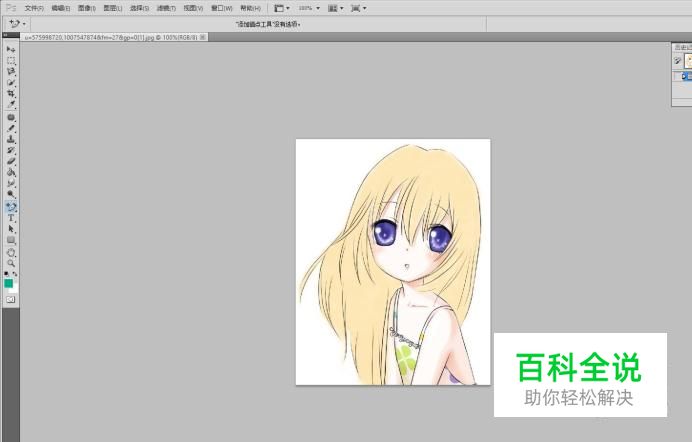Select the Path Selection tool

tap(11, 229)
